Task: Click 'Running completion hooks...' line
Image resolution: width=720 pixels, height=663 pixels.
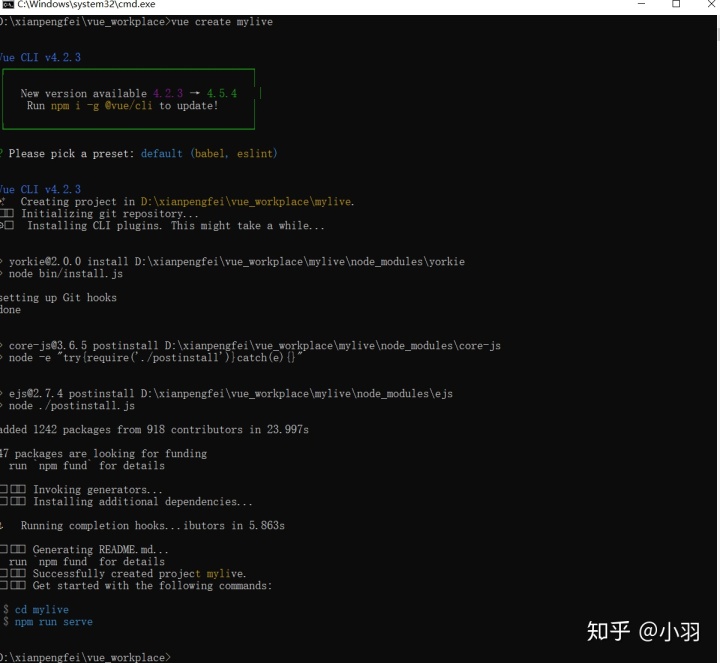Action: pos(142,525)
